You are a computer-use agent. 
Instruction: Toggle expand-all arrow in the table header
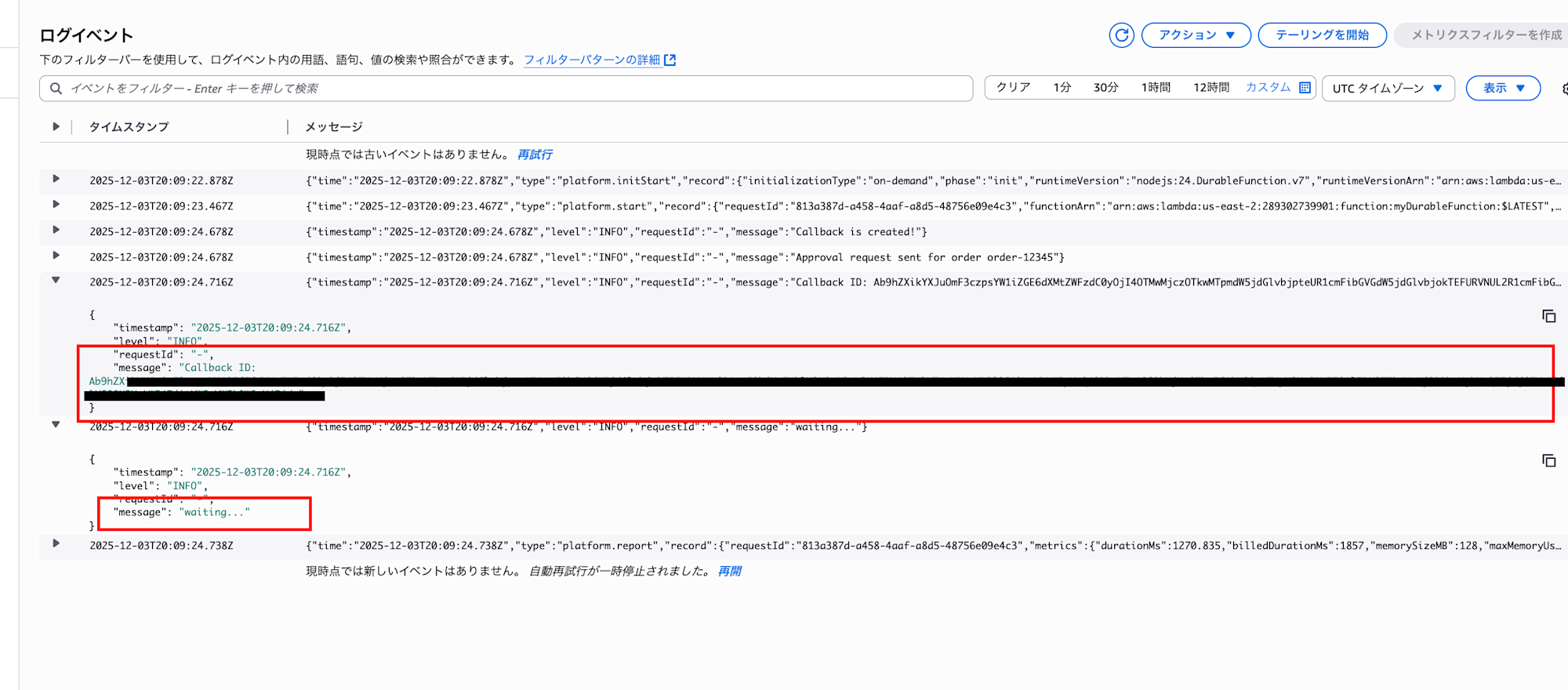tap(56, 126)
